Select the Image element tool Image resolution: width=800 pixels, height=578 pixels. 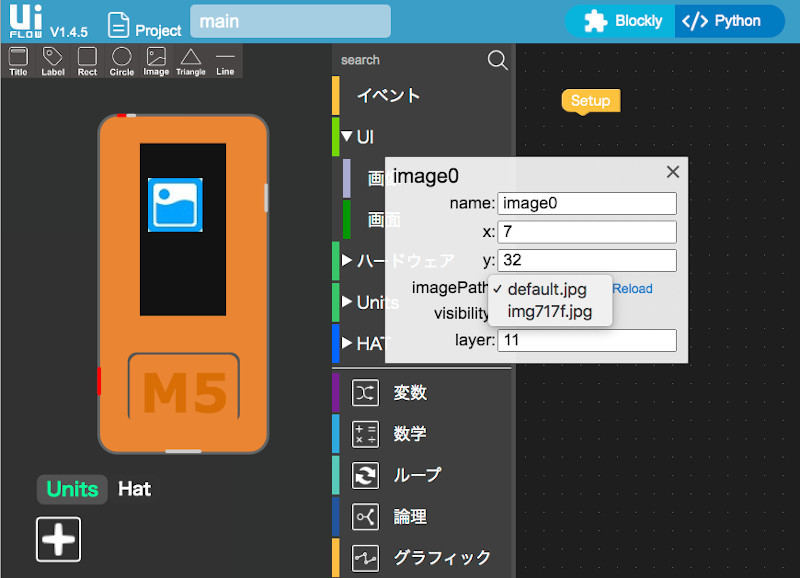click(156, 61)
